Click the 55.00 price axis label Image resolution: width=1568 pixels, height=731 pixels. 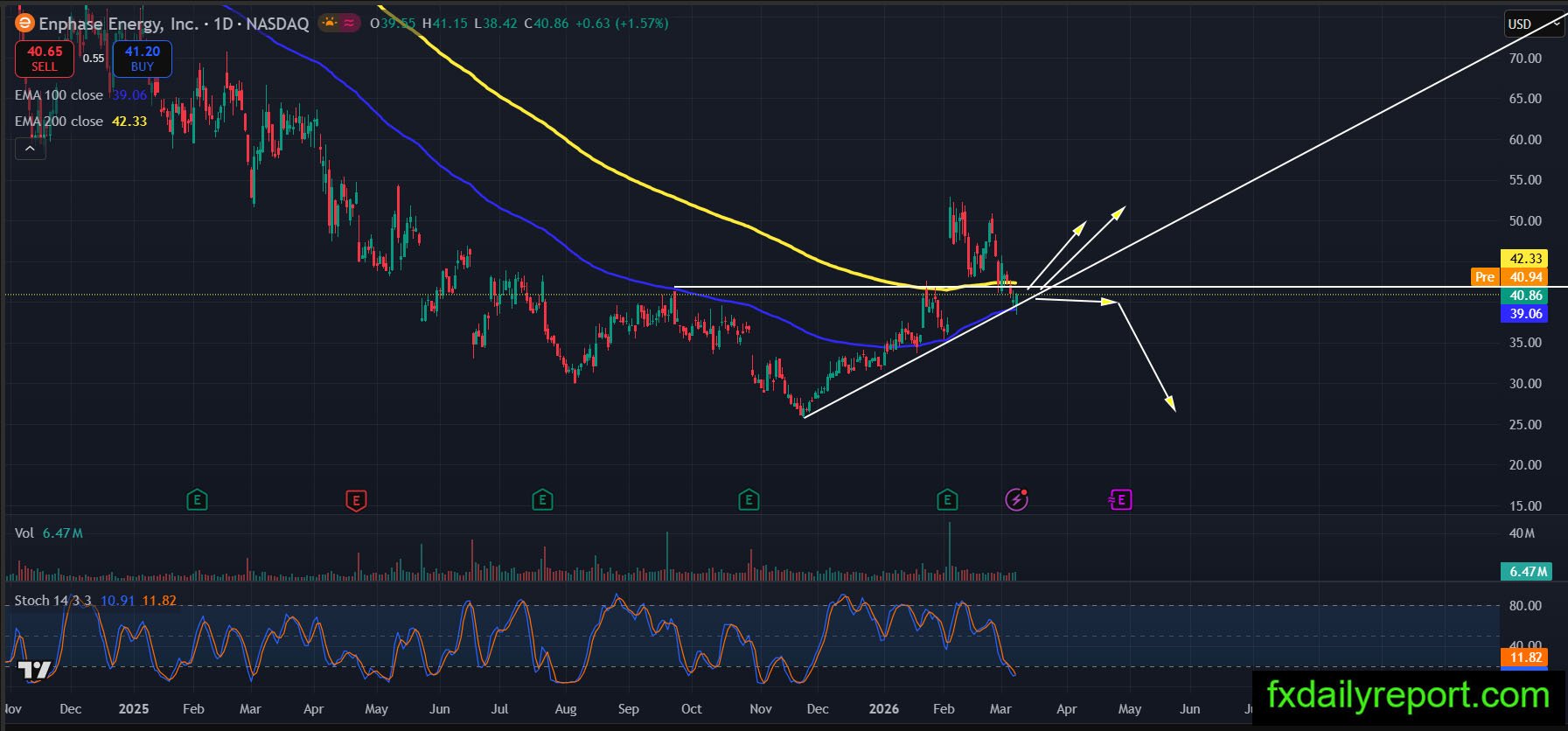1525,180
